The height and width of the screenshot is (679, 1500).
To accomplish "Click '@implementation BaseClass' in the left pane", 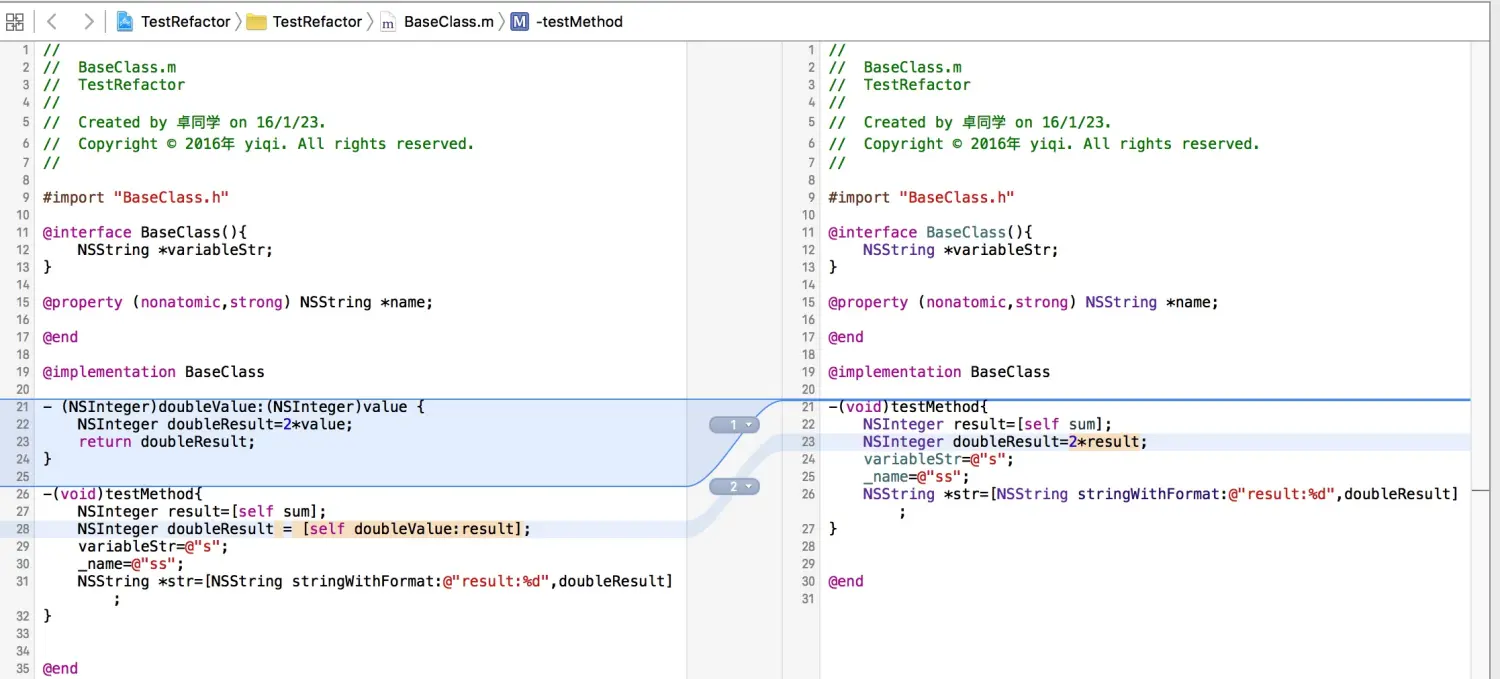I will click(x=154, y=371).
